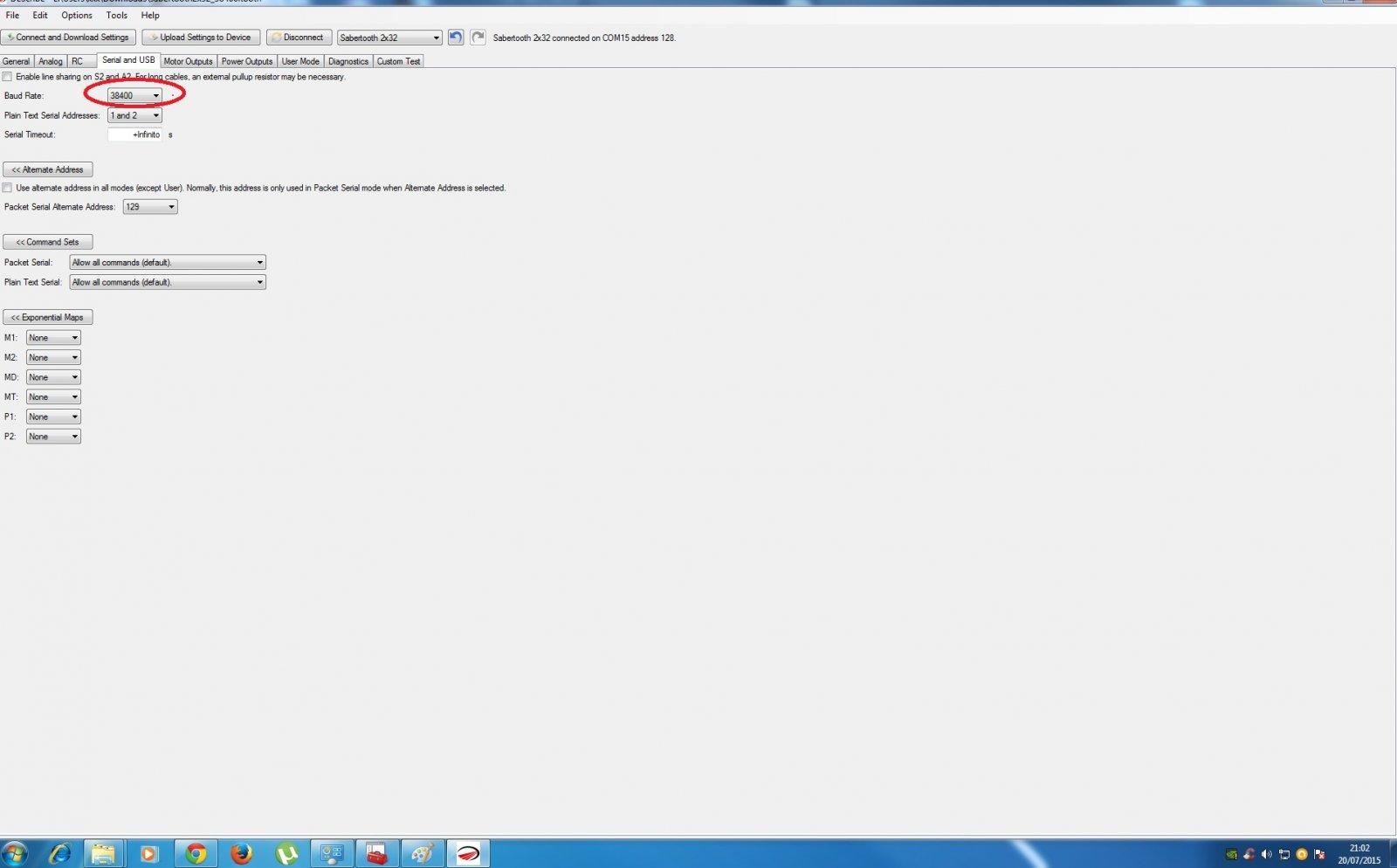Open the CCleaner tray icon

(x=1249, y=854)
